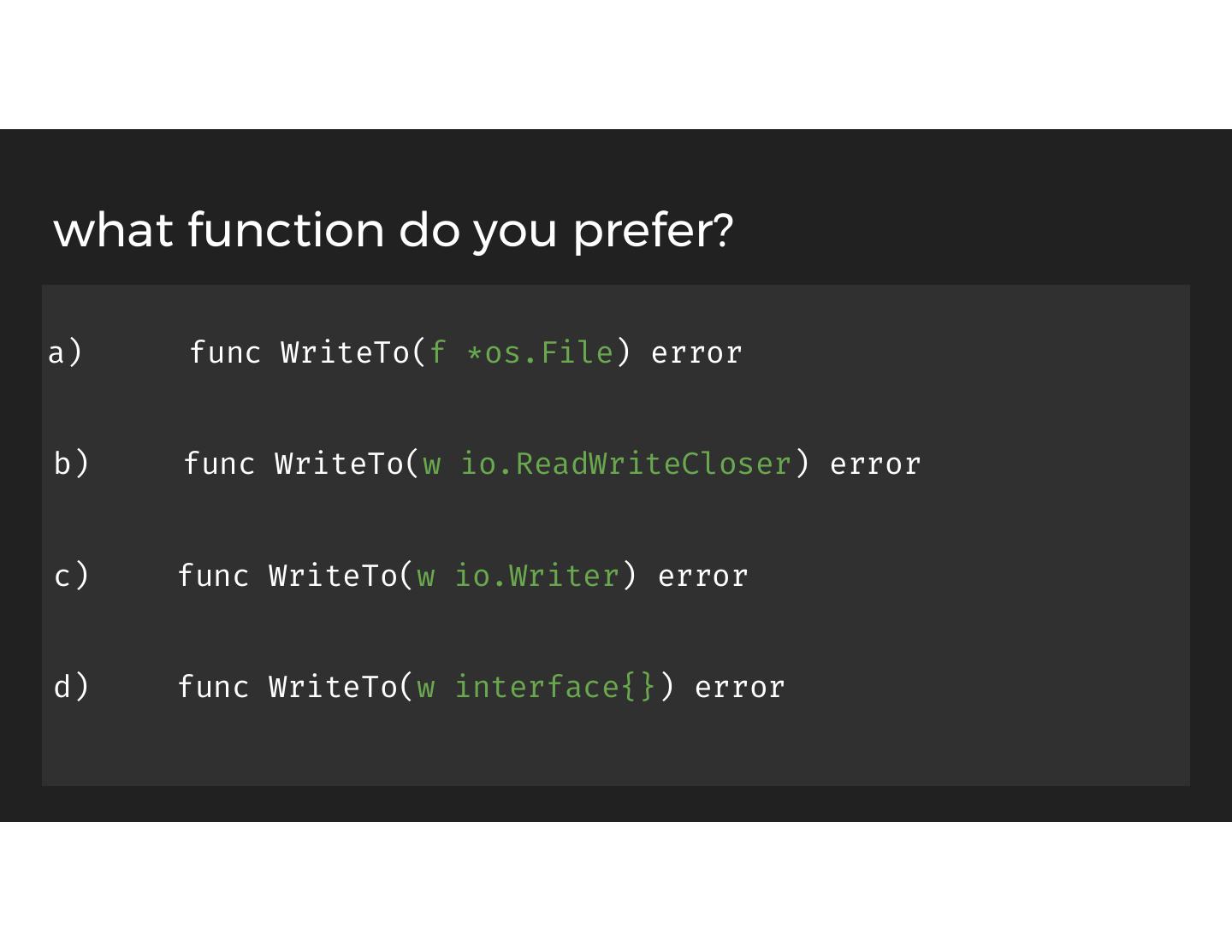The height and width of the screenshot is (952, 1232).
Task: Click the "*os.File" parameter type
Action: point(540,352)
